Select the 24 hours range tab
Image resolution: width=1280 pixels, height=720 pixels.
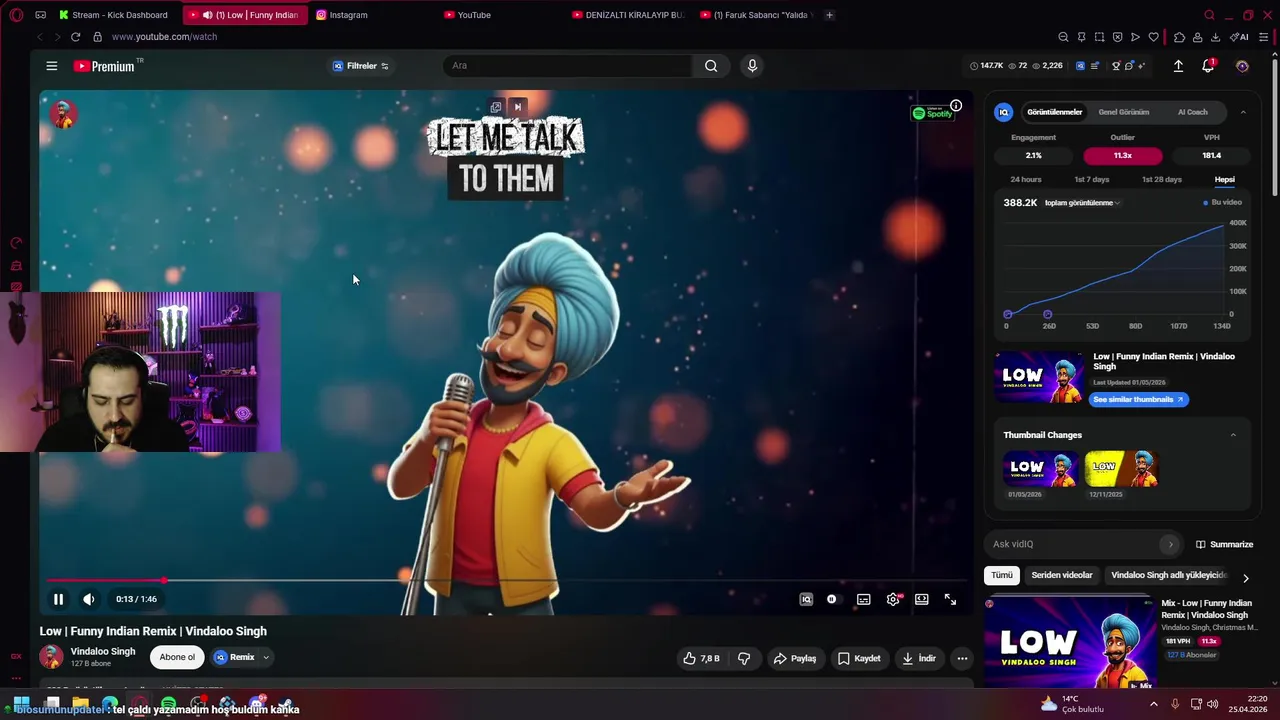[x=1026, y=179]
